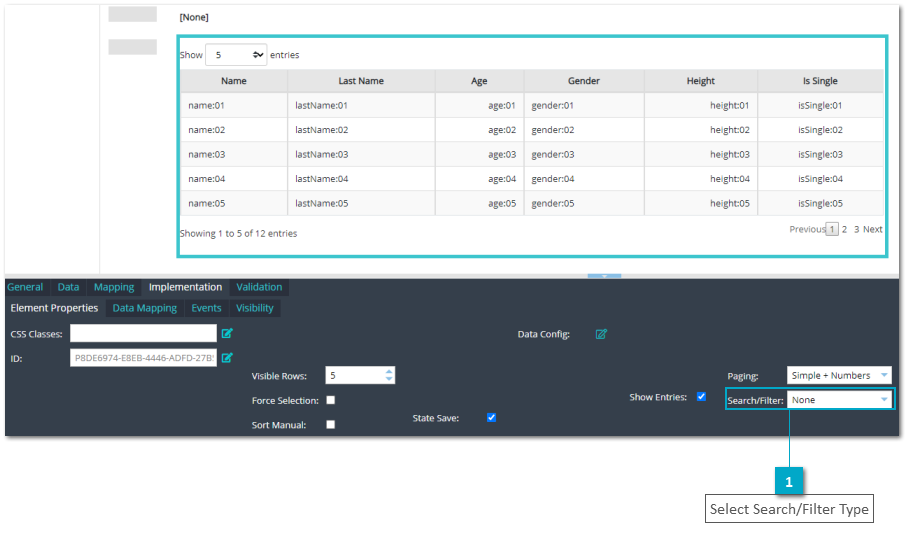Open the Data Config edit icon
The image size is (908, 535).
(x=601, y=334)
